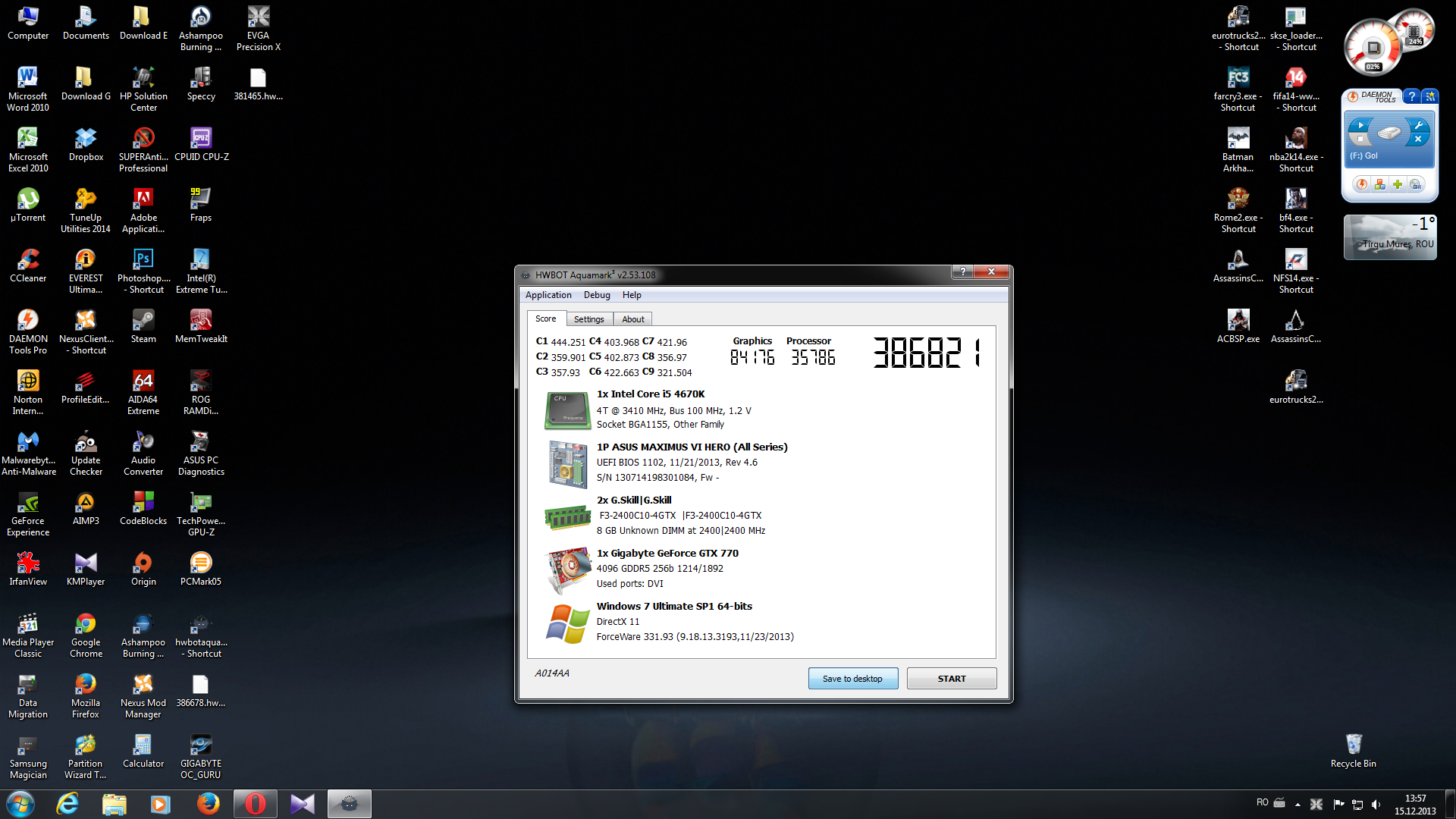The width and height of the screenshot is (1456, 819).
Task: Select the GIGABYTE OC_GURU desktop icon
Action: point(201,757)
